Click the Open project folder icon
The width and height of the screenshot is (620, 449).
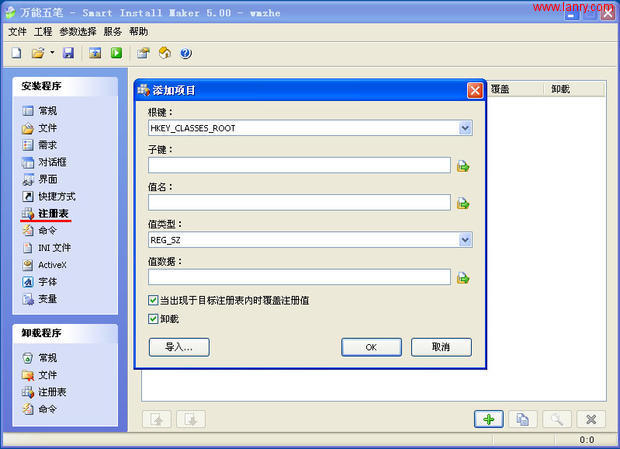[x=38, y=53]
